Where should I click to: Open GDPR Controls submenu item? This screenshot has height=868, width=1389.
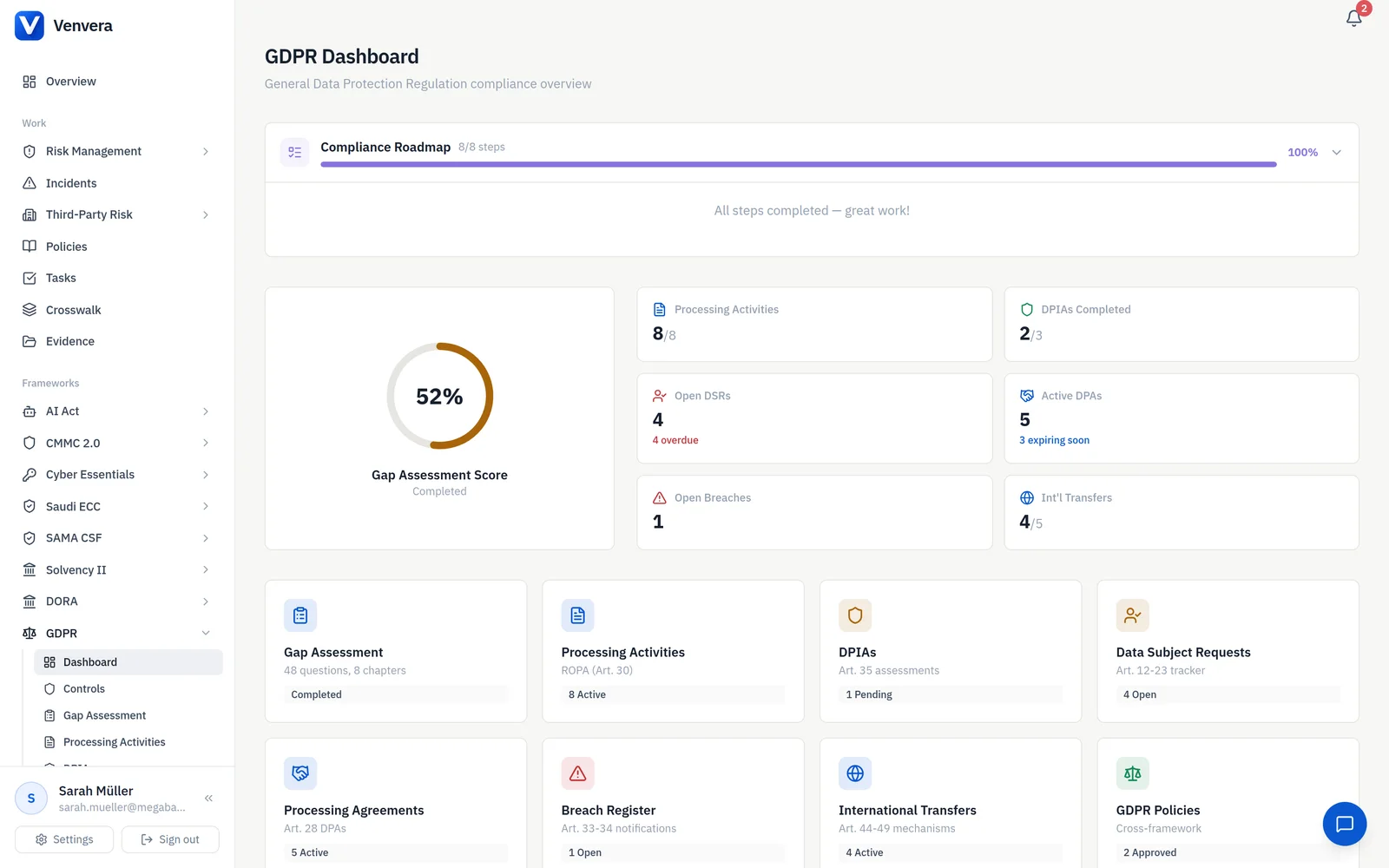pos(128,689)
